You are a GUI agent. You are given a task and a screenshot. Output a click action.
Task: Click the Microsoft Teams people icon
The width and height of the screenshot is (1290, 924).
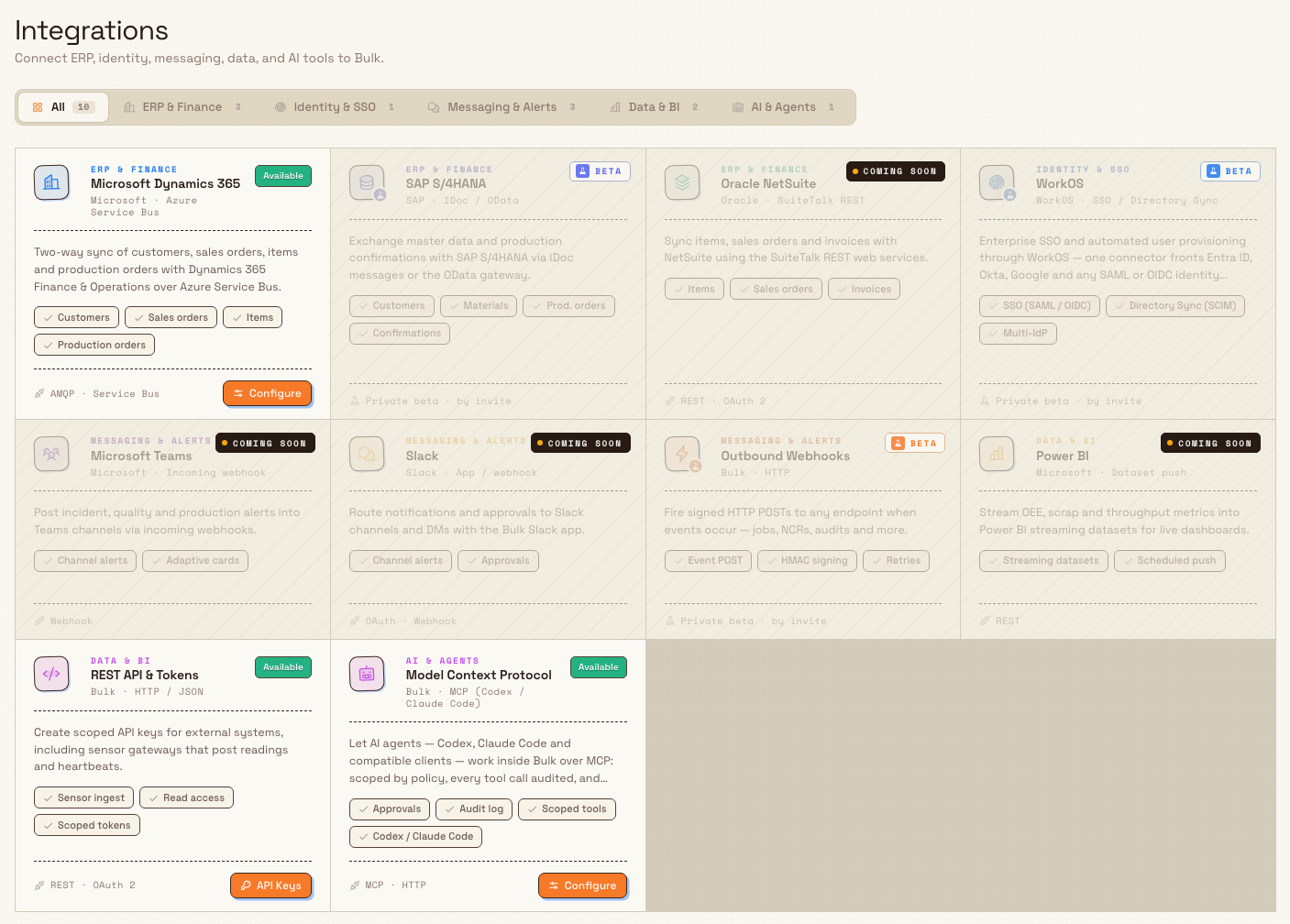[51, 454]
